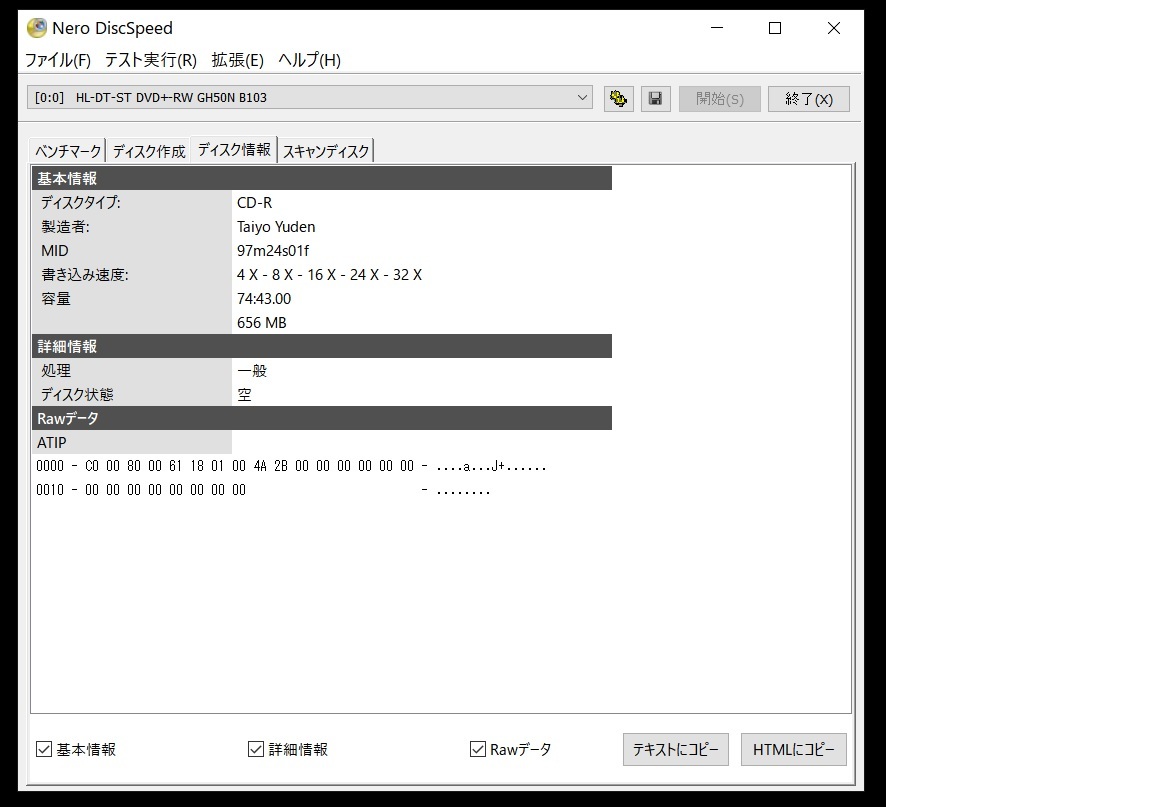
Task: Click the Nero DiscSpeed title bar icon
Action: tap(37, 28)
